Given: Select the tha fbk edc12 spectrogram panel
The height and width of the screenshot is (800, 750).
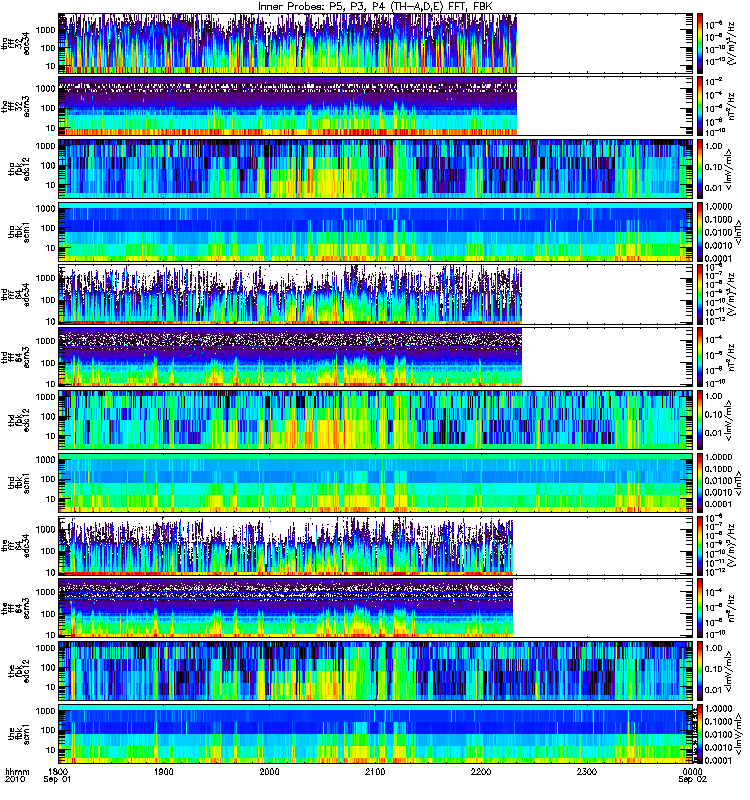Looking at the screenshot, I should click(x=376, y=169).
